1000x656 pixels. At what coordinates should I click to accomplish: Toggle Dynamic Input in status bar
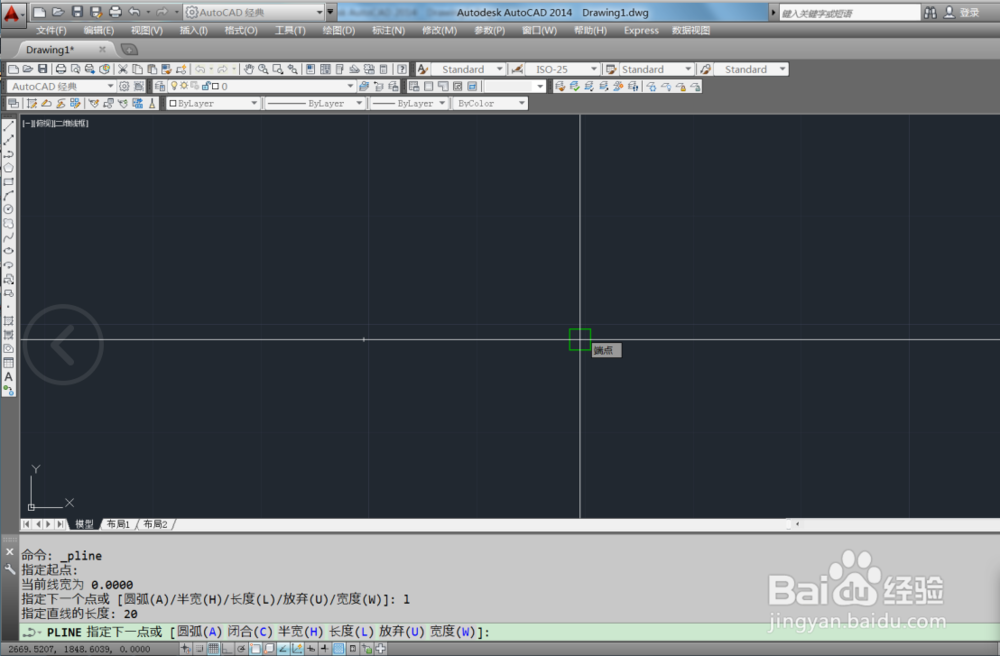click(311, 648)
